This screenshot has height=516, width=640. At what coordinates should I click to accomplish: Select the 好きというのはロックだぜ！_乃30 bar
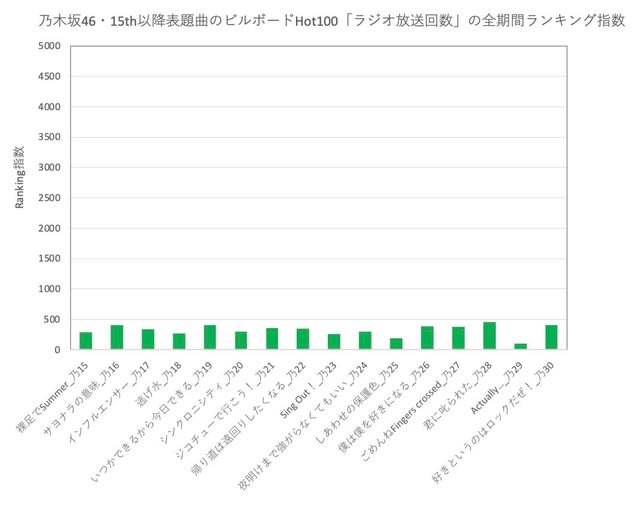click(x=551, y=337)
